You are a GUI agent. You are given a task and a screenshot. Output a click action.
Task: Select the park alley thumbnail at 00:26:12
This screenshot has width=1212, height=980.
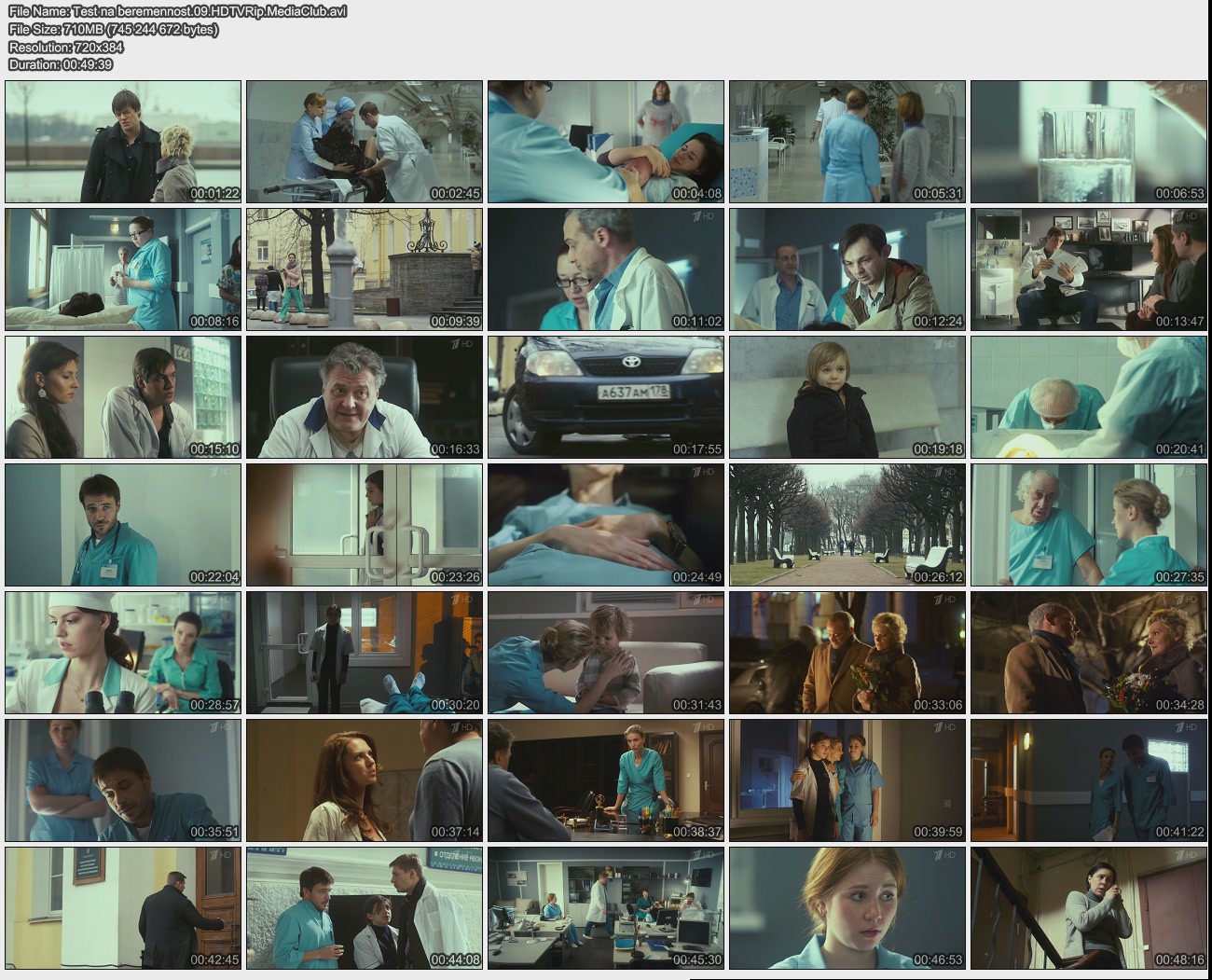(847, 525)
